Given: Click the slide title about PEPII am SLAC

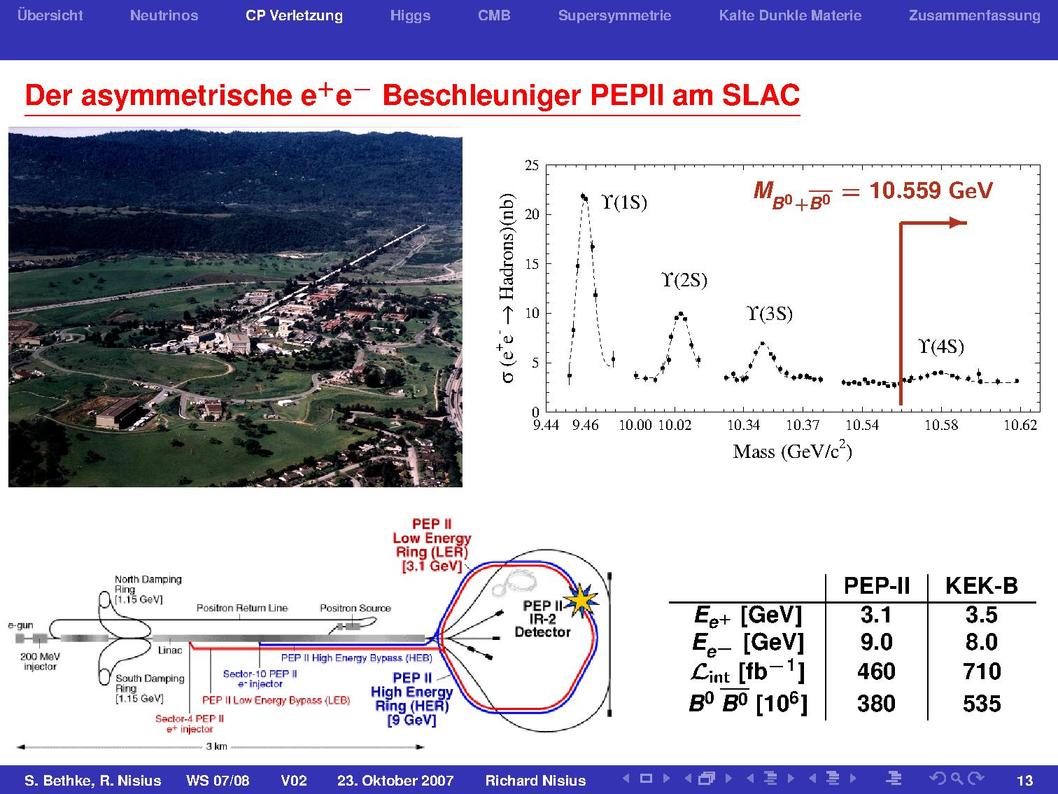Looking at the screenshot, I should tap(412, 95).
